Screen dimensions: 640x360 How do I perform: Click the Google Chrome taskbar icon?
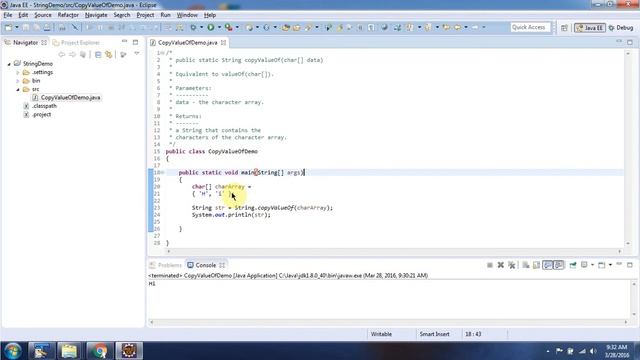point(99,351)
